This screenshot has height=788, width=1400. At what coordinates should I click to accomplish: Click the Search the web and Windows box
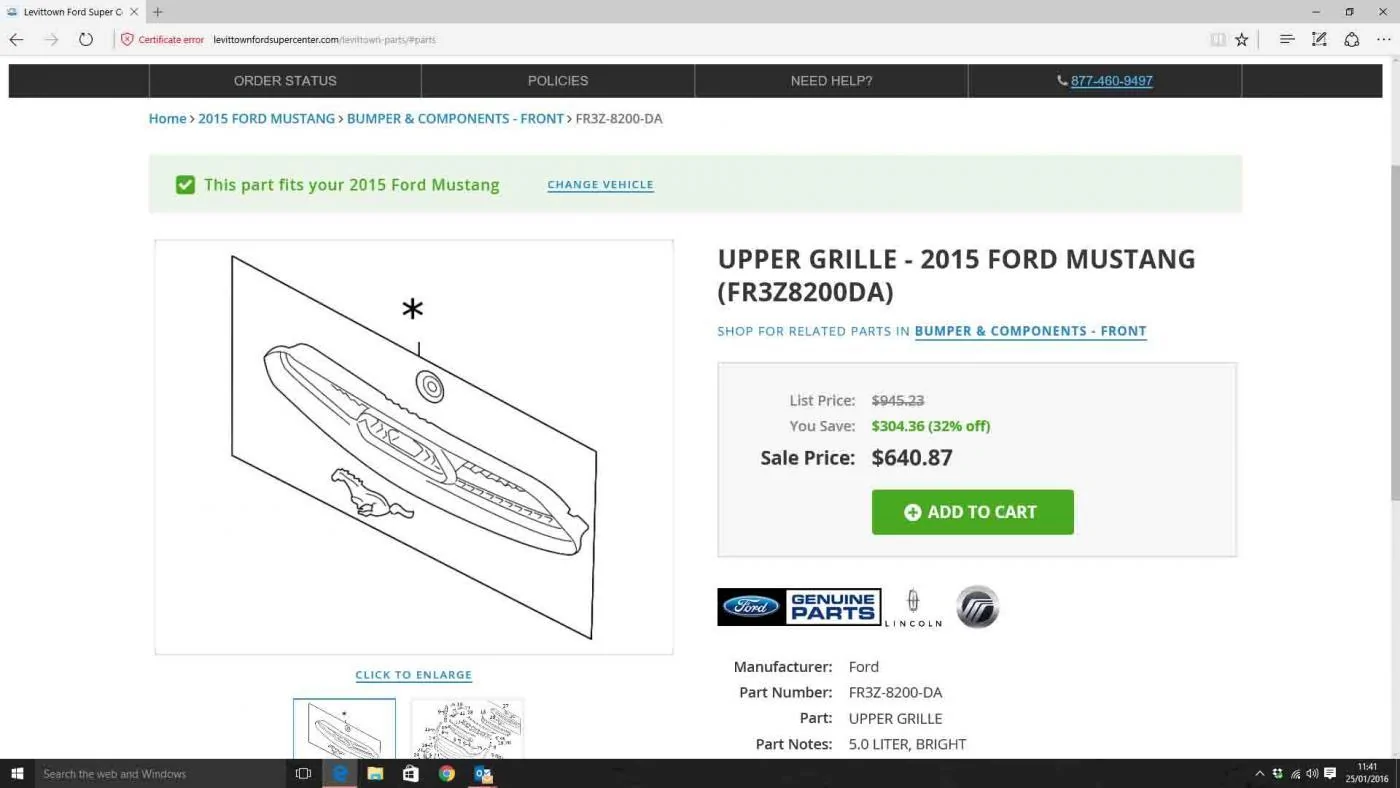[x=160, y=773]
